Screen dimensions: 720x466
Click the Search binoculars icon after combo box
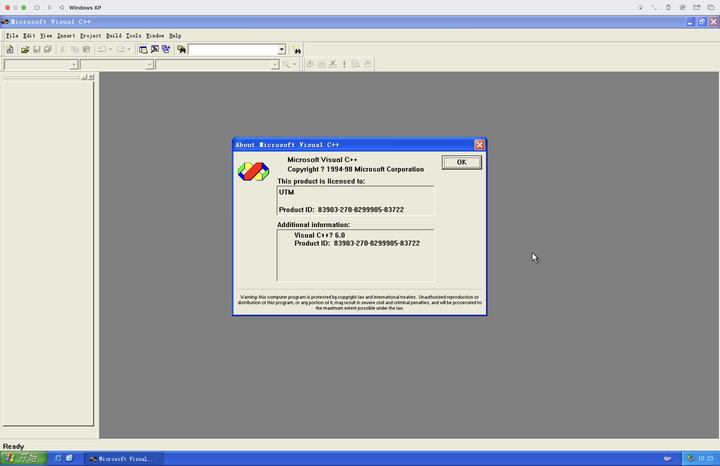tap(297, 50)
